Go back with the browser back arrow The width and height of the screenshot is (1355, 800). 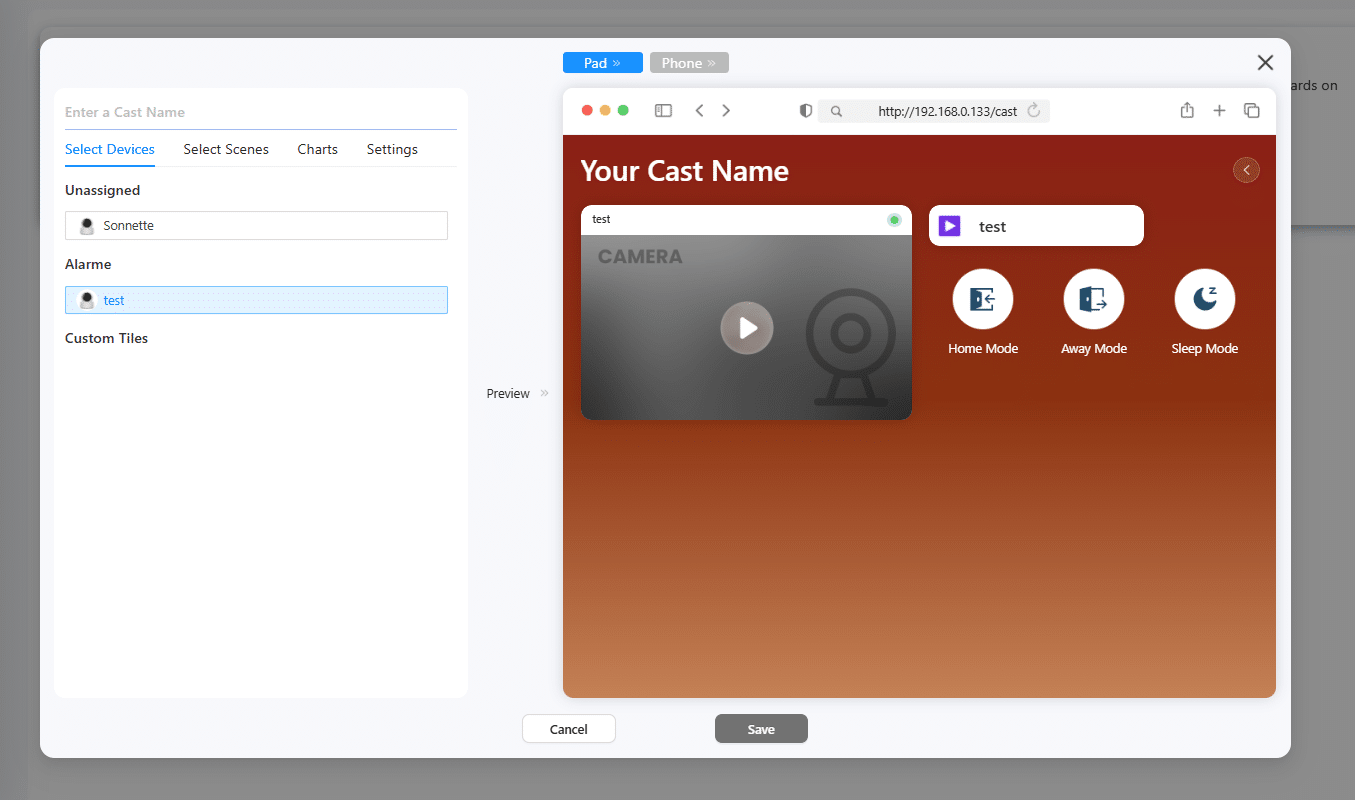[x=699, y=111]
